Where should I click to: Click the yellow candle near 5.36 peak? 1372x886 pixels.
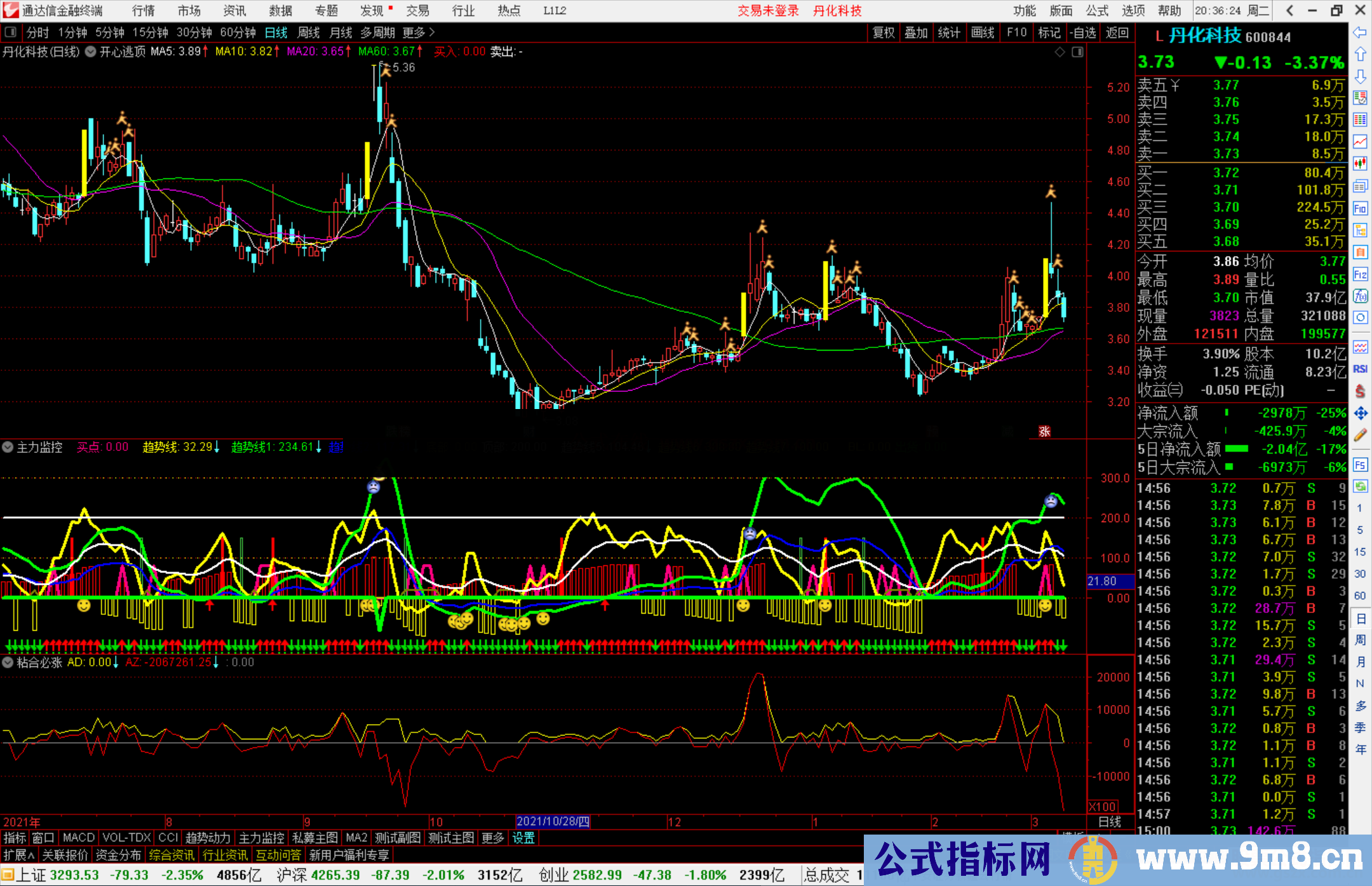367,170
